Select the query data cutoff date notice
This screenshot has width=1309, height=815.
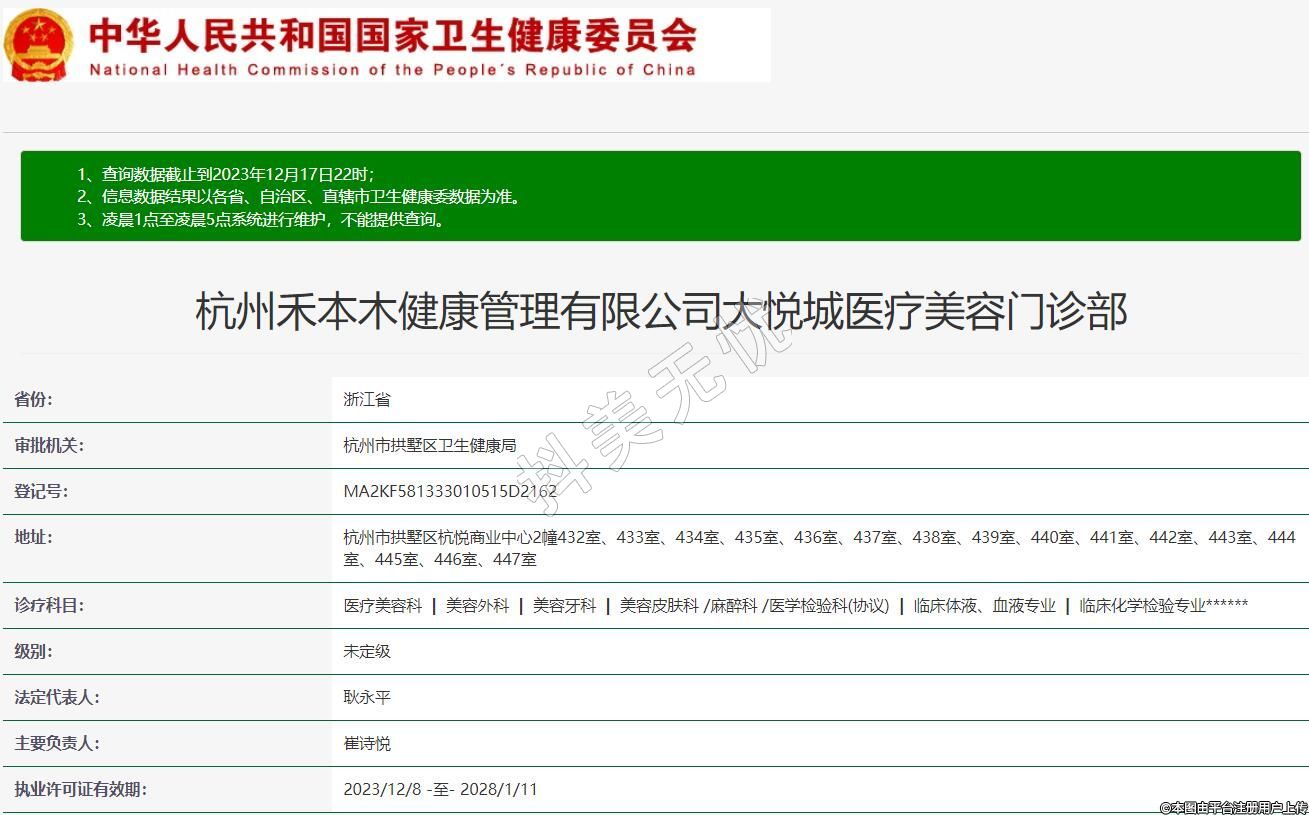pos(225,174)
